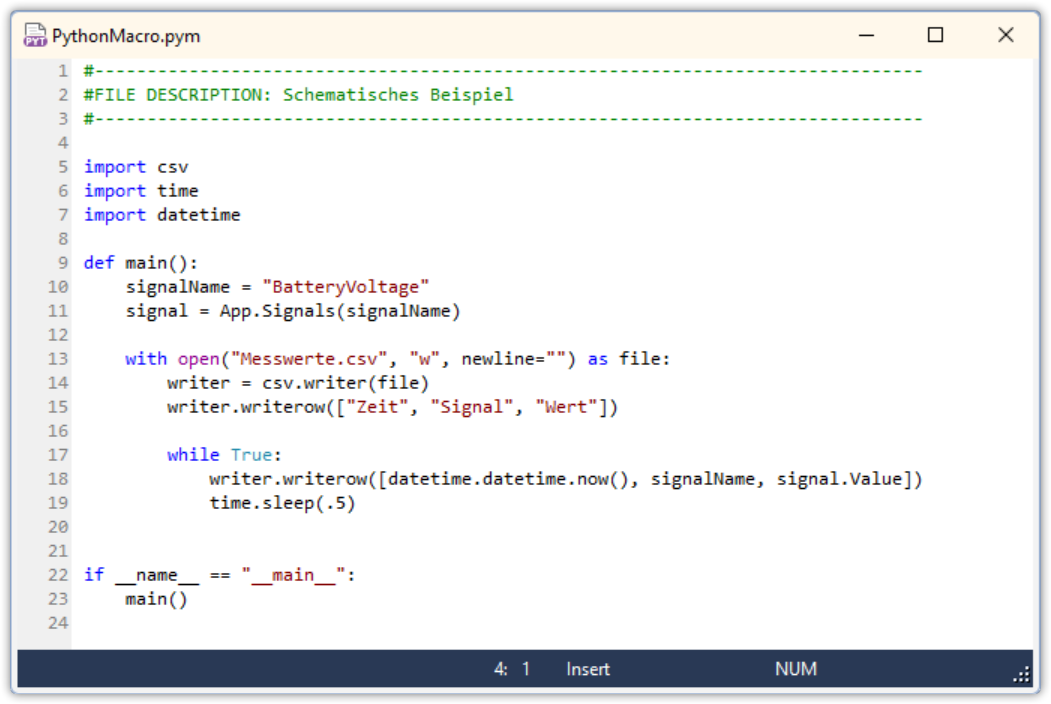
Task: Place cursor on 'import datetime' line
Action: (x=162, y=215)
